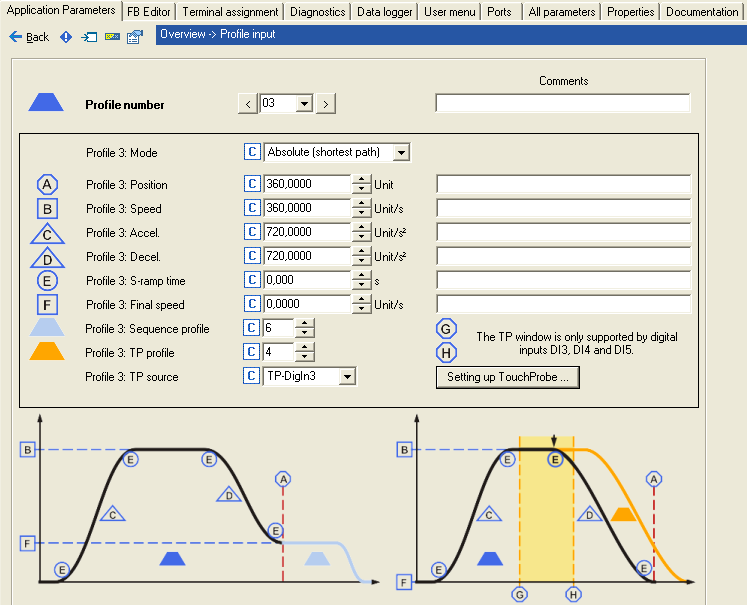Click the arrow-into-box toolbar icon
This screenshot has height=605, width=747.
pos(89,37)
